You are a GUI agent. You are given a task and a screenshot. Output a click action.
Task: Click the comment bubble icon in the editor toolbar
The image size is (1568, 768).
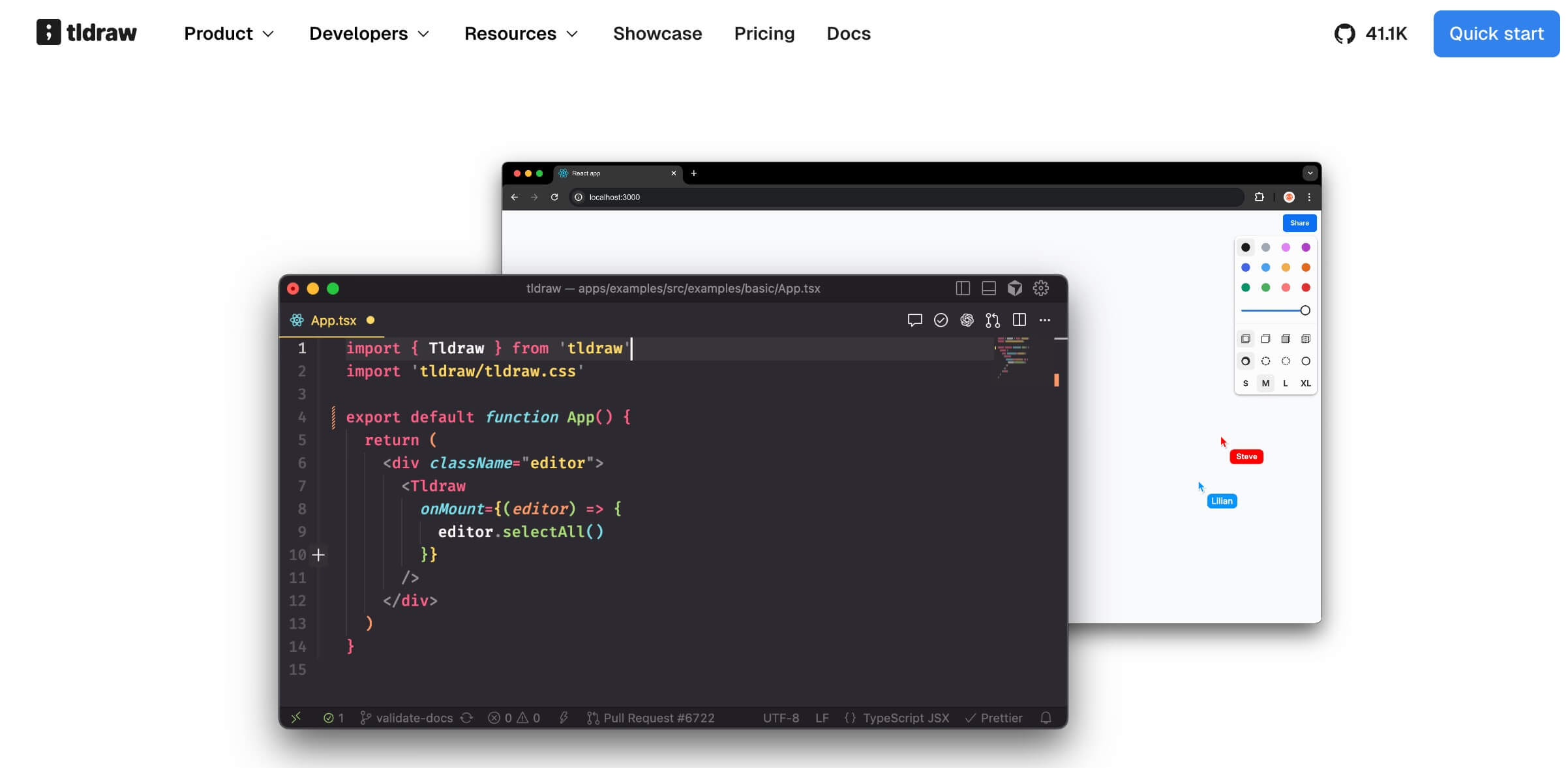(914, 320)
